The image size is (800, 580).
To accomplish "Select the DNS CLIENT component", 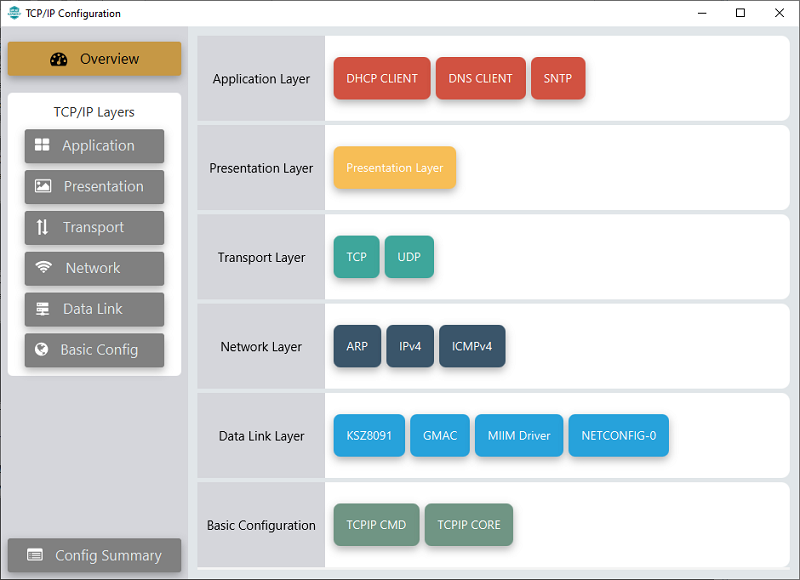I will [480, 79].
